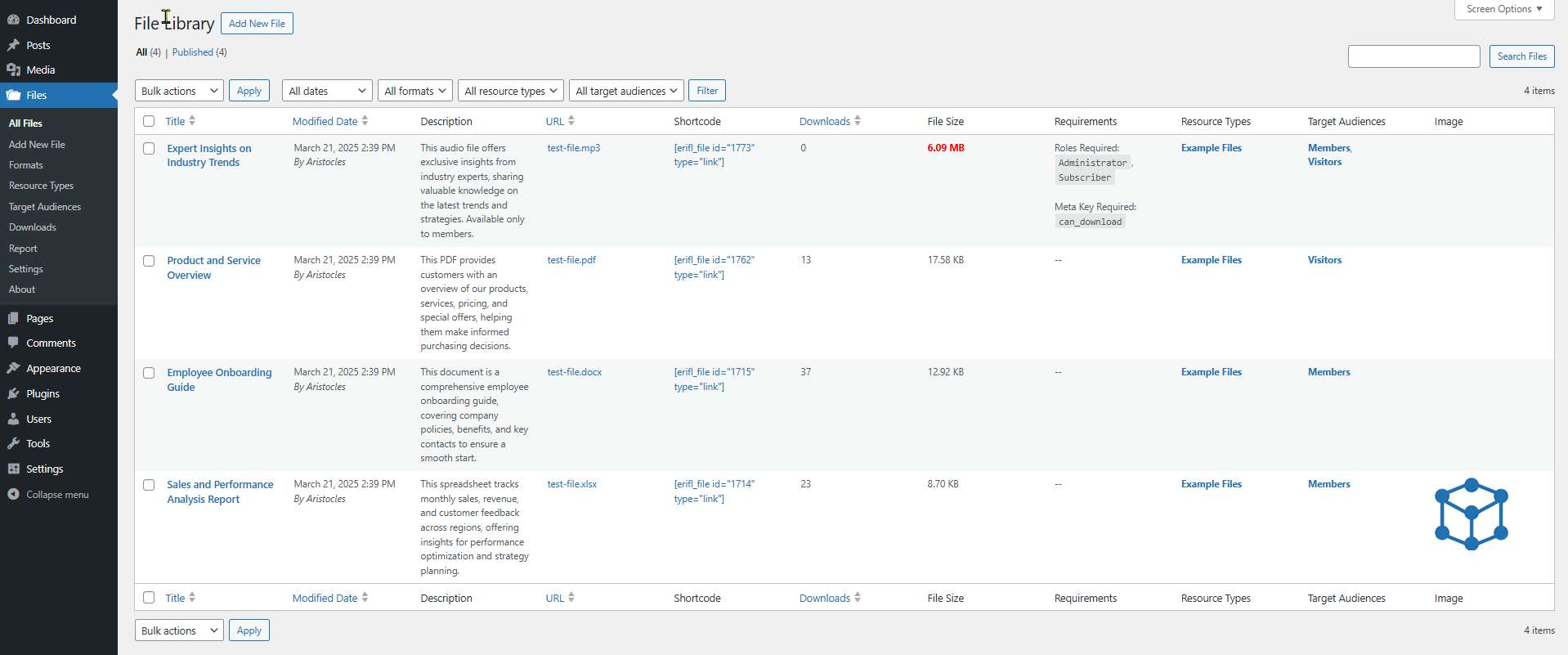Viewport: 1568px width, 655px height.
Task: Click the Add New File button
Action: [257, 24]
